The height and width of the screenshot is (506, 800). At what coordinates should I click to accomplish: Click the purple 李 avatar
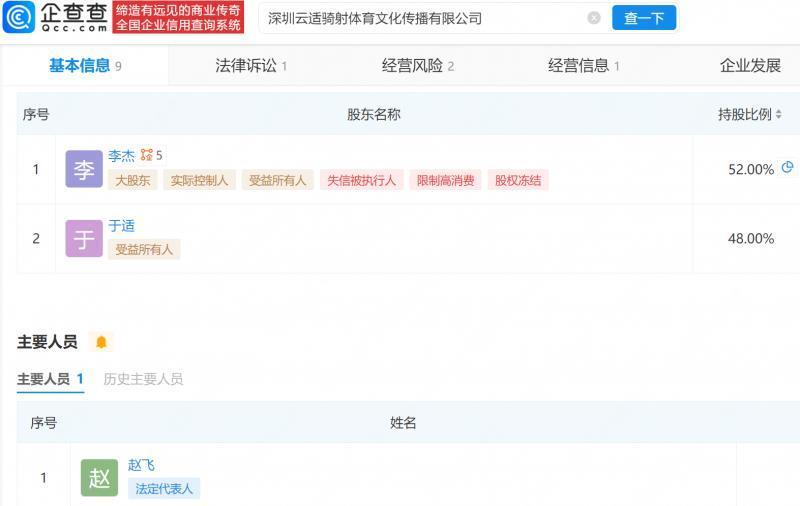pyautogui.click(x=84, y=169)
